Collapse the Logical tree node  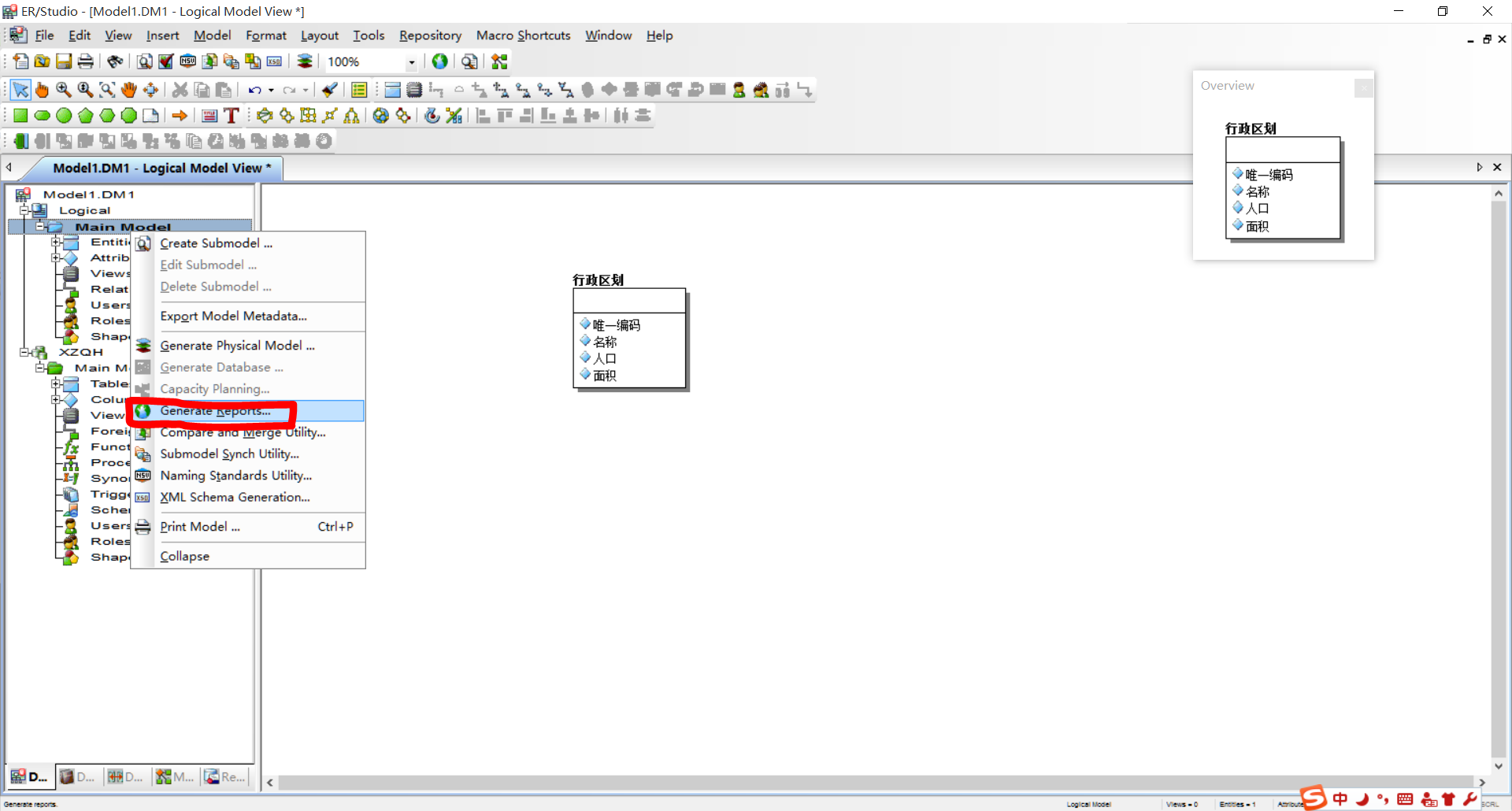(x=24, y=210)
